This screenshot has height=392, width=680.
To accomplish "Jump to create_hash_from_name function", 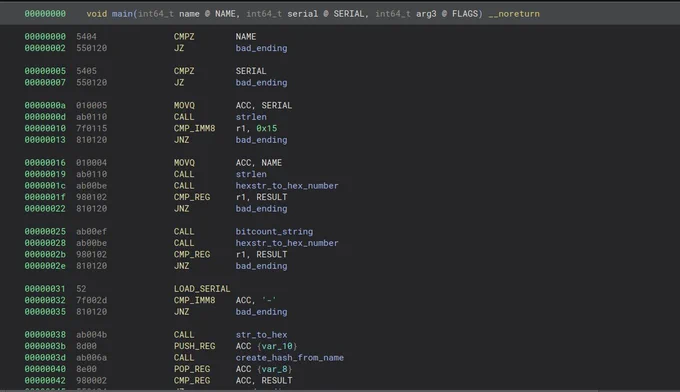I will coord(290,358).
